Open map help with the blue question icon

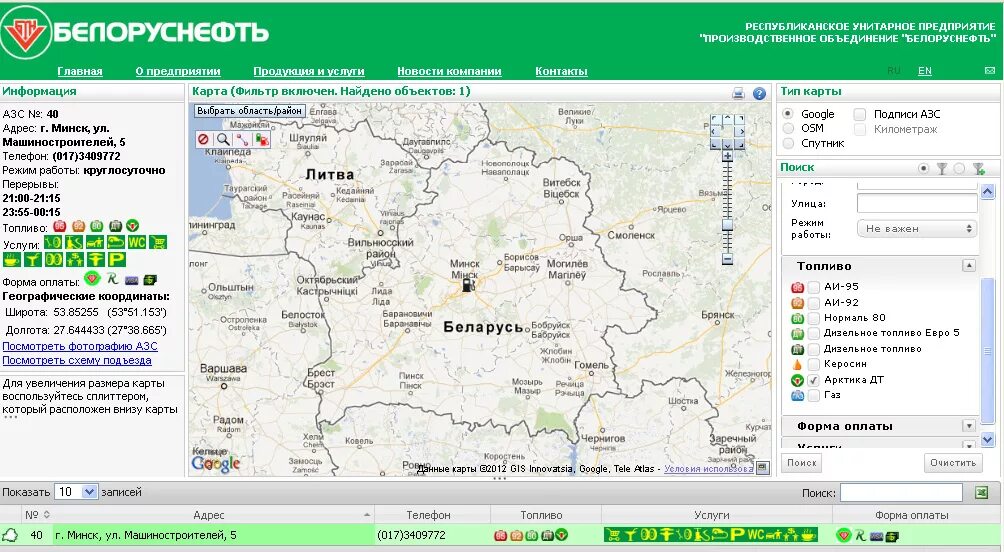pos(759,93)
